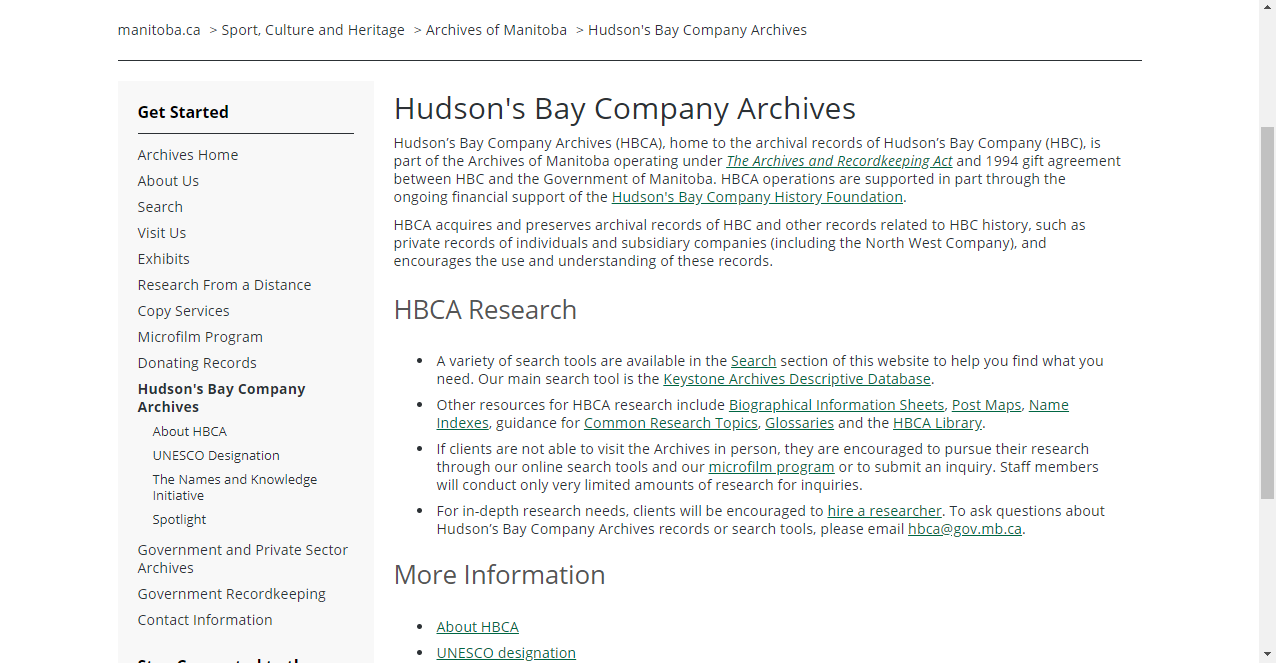
Task: Click the hire a researcher link
Action: 884,511
